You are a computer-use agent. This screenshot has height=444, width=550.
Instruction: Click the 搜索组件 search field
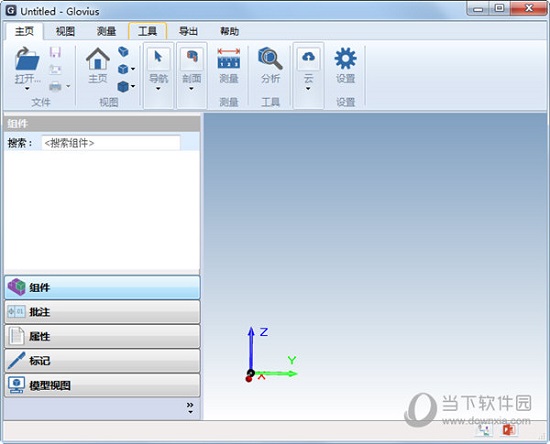coord(111,143)
